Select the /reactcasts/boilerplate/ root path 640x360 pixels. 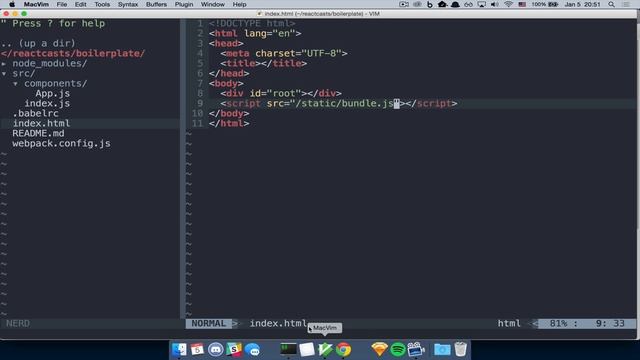click(73, 53)
